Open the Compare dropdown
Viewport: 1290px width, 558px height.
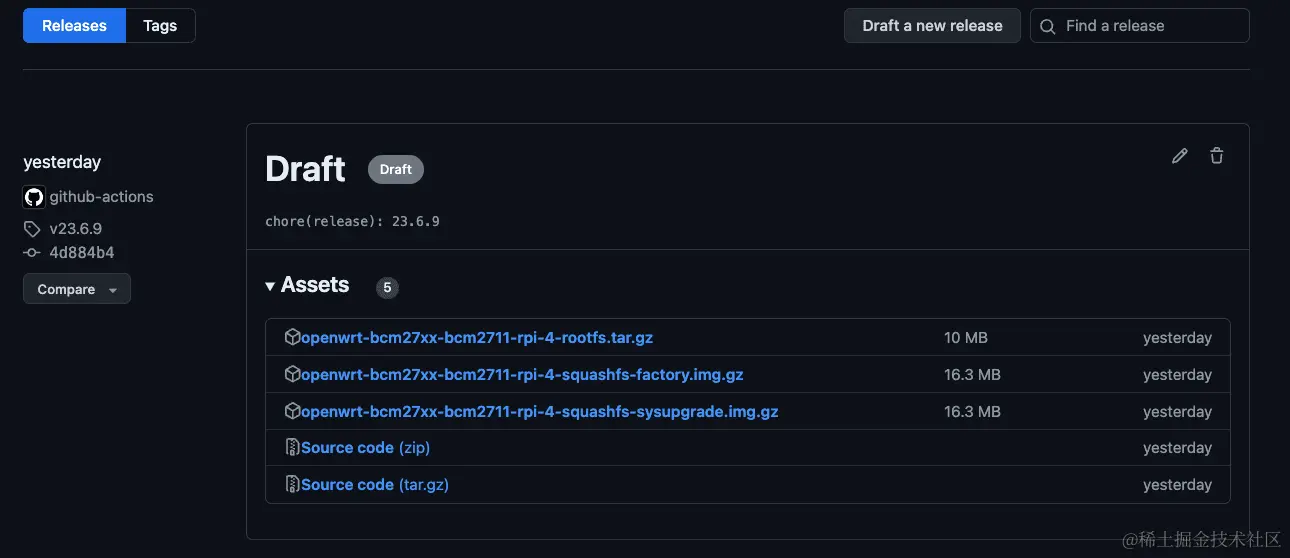(77, 289)
